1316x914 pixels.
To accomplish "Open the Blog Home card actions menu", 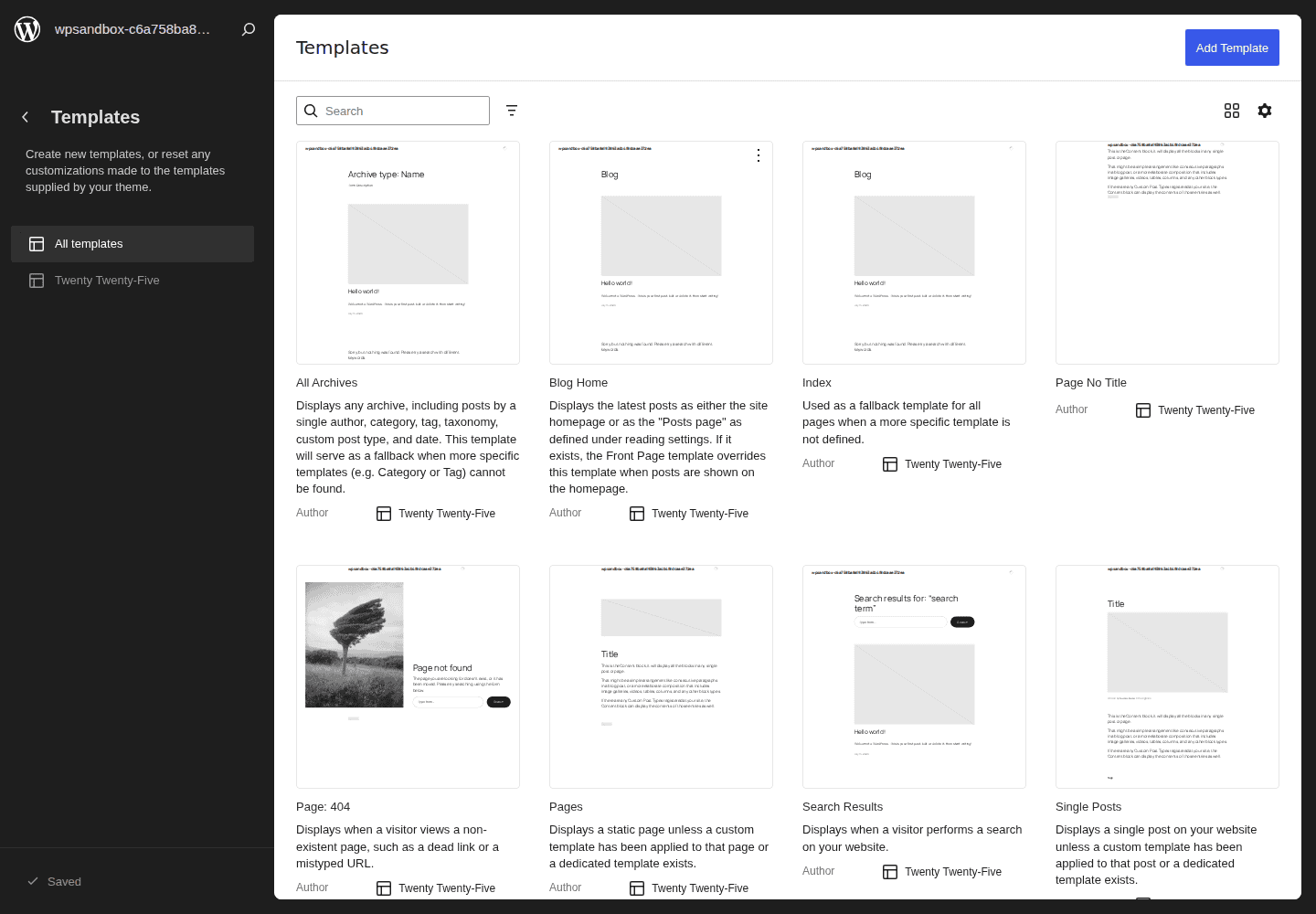I will tap(759, 155).
